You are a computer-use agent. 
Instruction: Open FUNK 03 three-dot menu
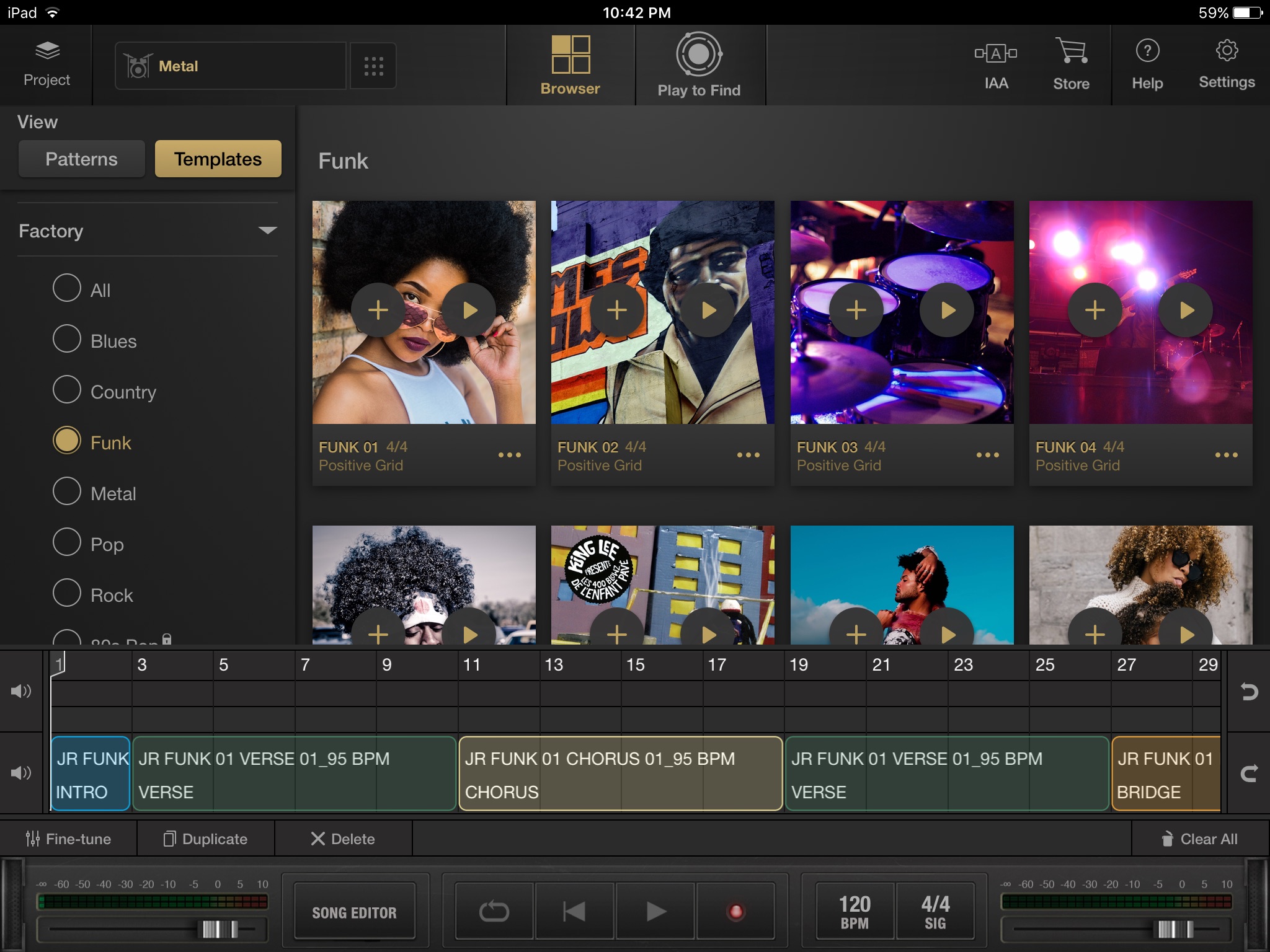pyautogui.click(x=987, y=455)
